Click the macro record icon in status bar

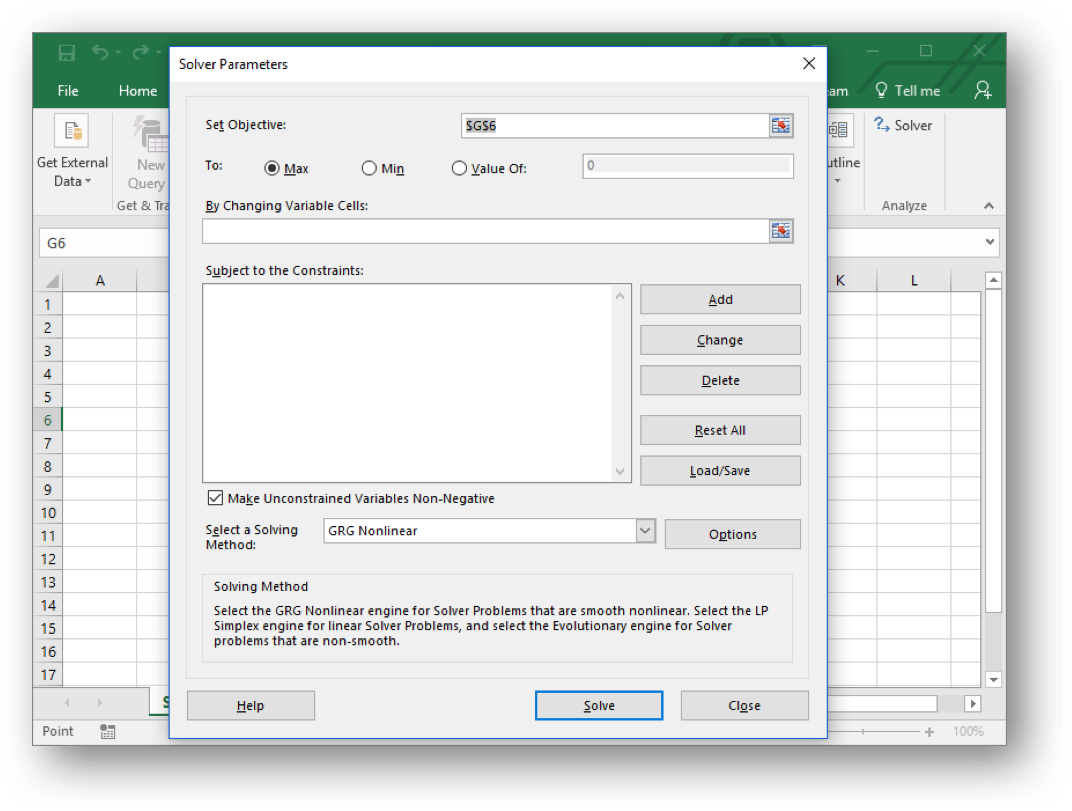(108, 731)
